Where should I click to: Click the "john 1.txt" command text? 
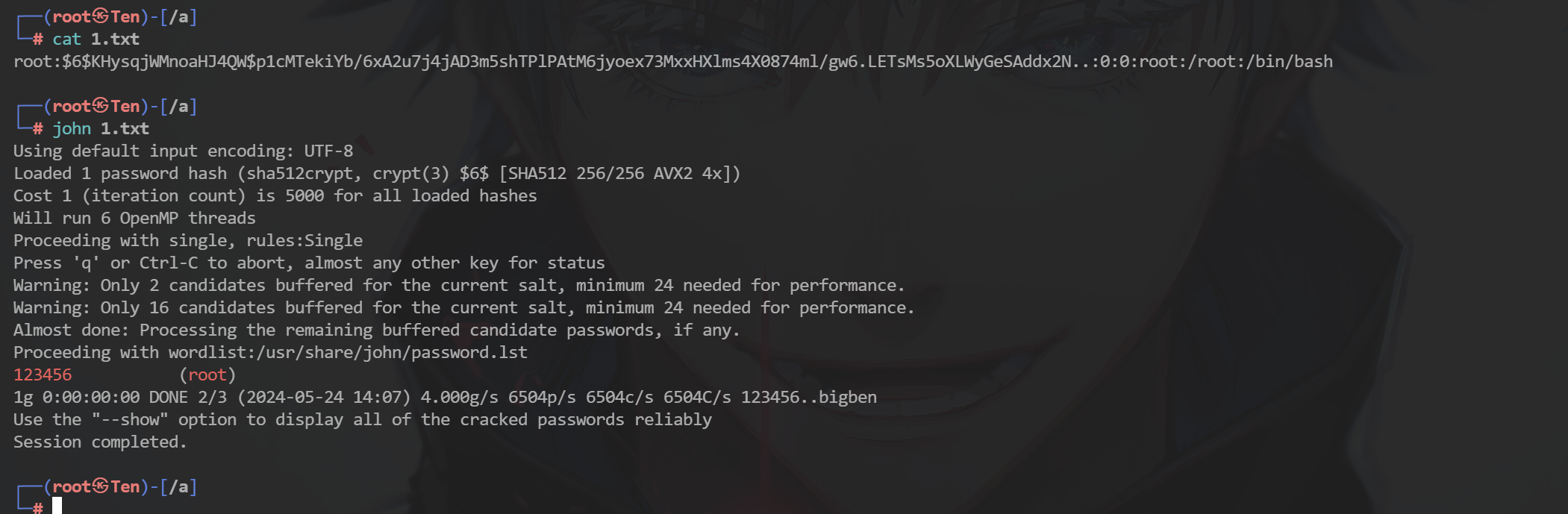[x=101, y=128]
